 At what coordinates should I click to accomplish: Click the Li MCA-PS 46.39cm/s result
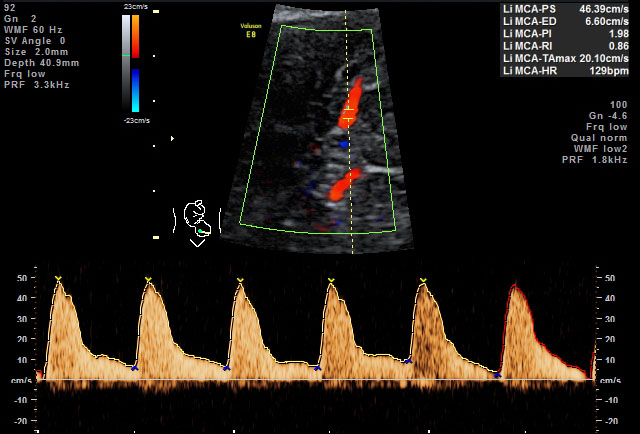coord(566,9)
